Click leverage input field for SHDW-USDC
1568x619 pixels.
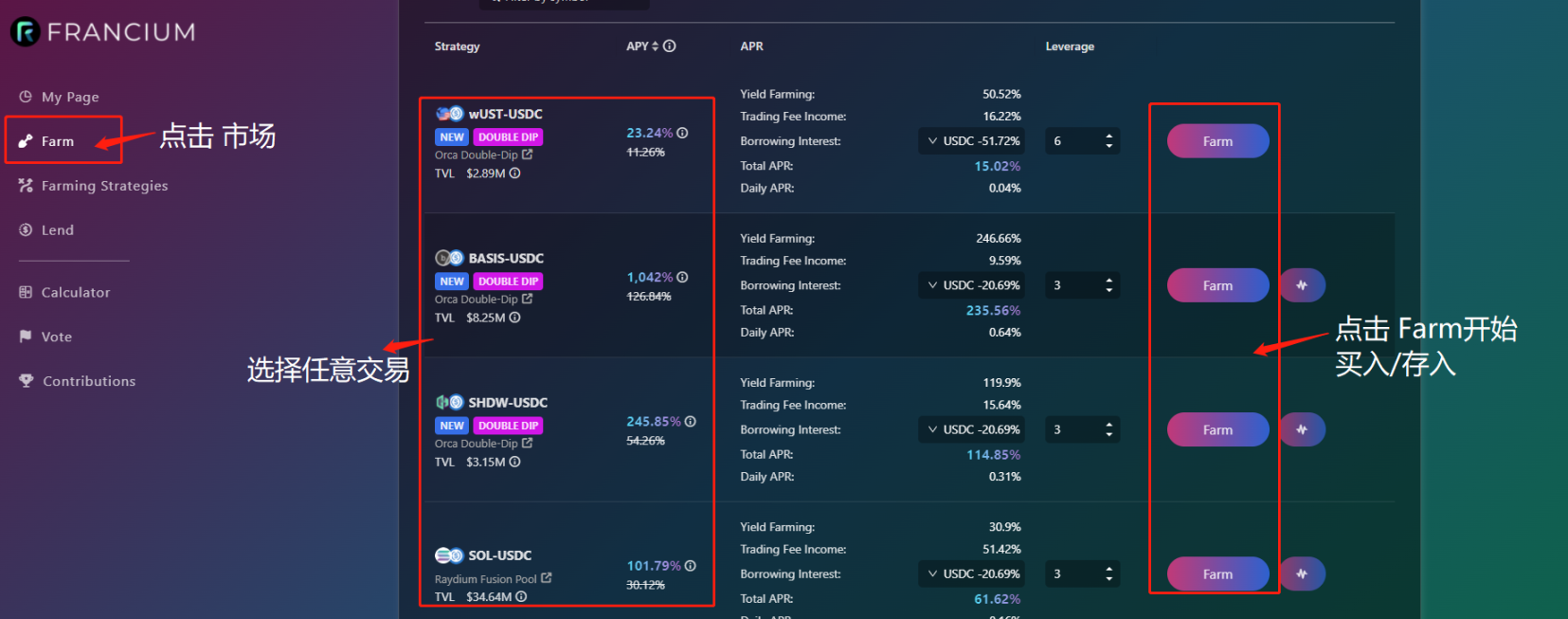[1072, 429]
